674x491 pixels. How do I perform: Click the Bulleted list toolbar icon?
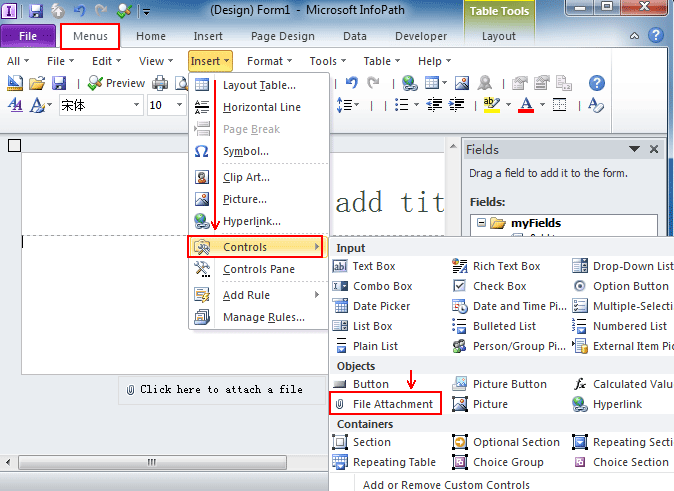401,105
